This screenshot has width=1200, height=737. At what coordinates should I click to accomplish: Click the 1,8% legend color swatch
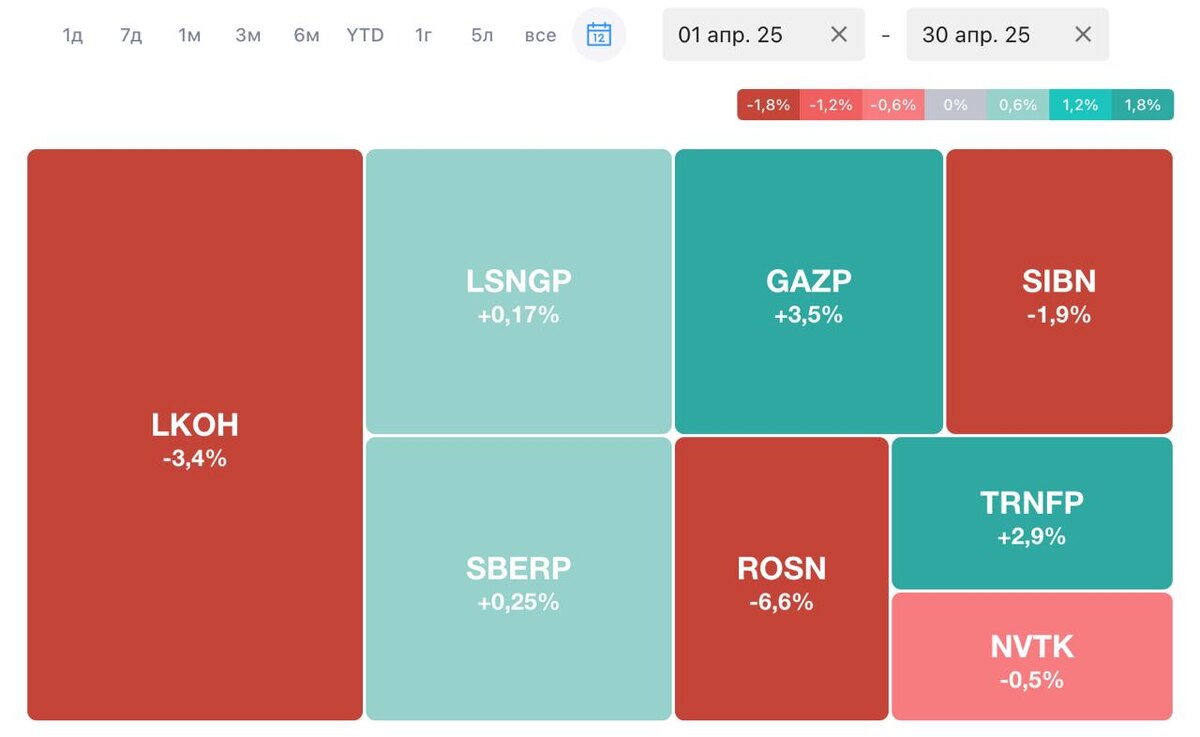pyautogui.click(x=1143, y=105)
